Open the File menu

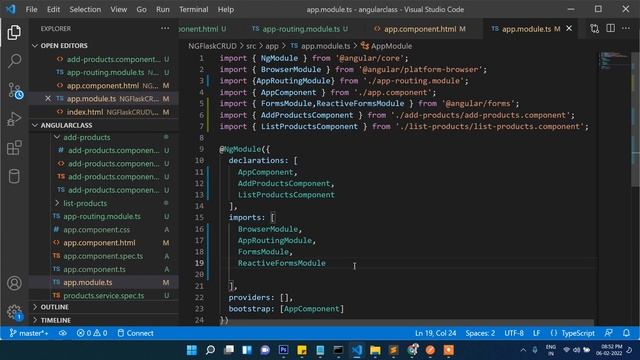pyautogui.click(x=31, y=9)
